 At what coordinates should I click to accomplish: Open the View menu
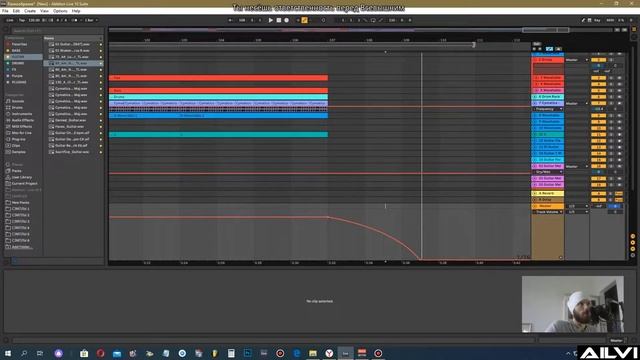(44, 11)
